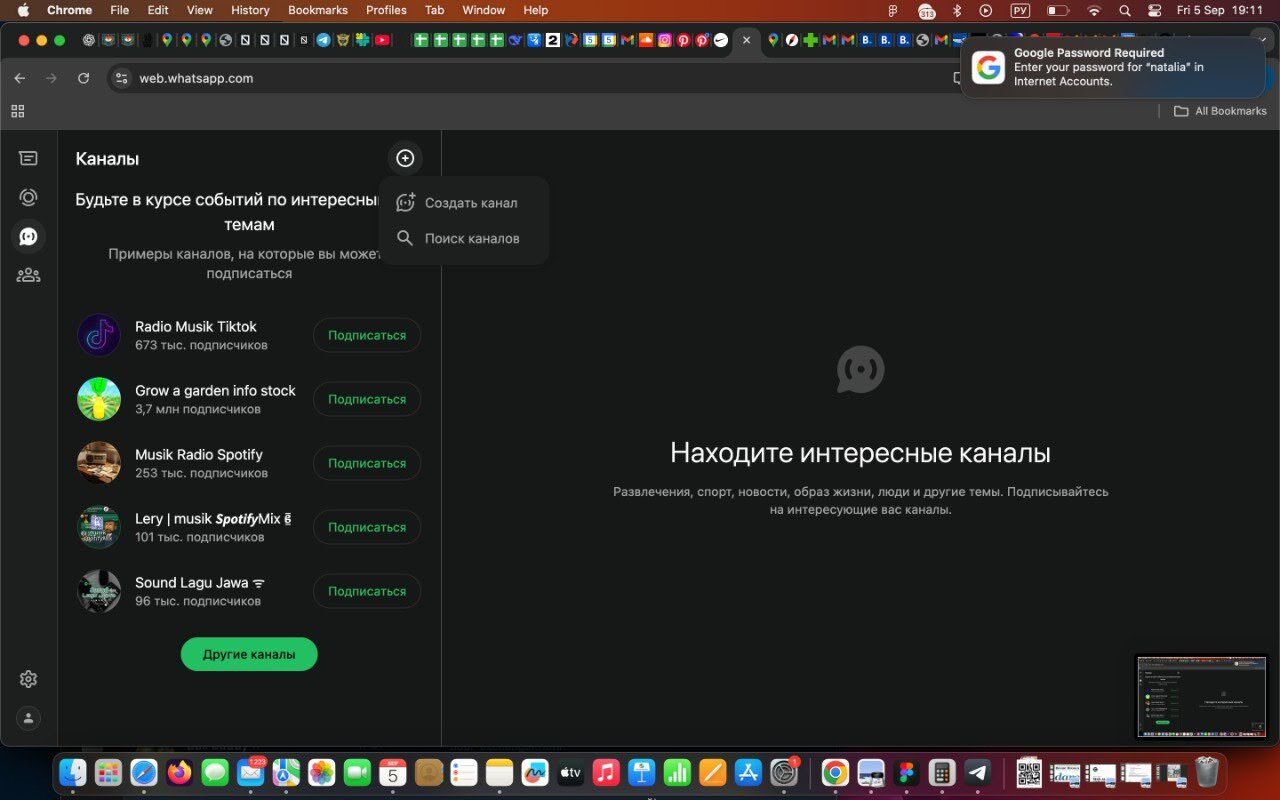Subscribe to the Sound Lagu Jawa channel

(366, 591)
